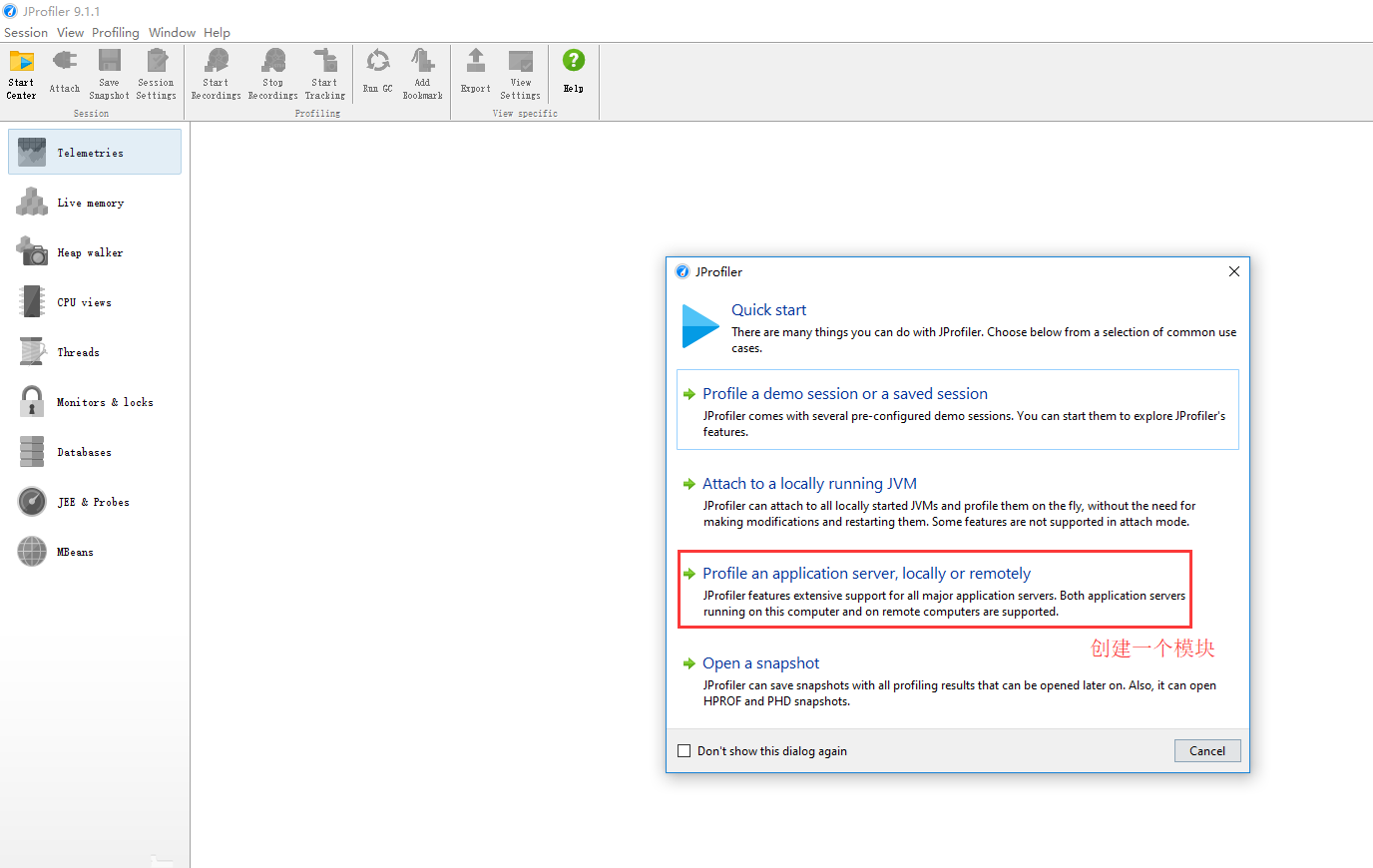The width and height of the screenshot is (1373, 868).
Task: Open the Databases section
Action: coord(95,452)
